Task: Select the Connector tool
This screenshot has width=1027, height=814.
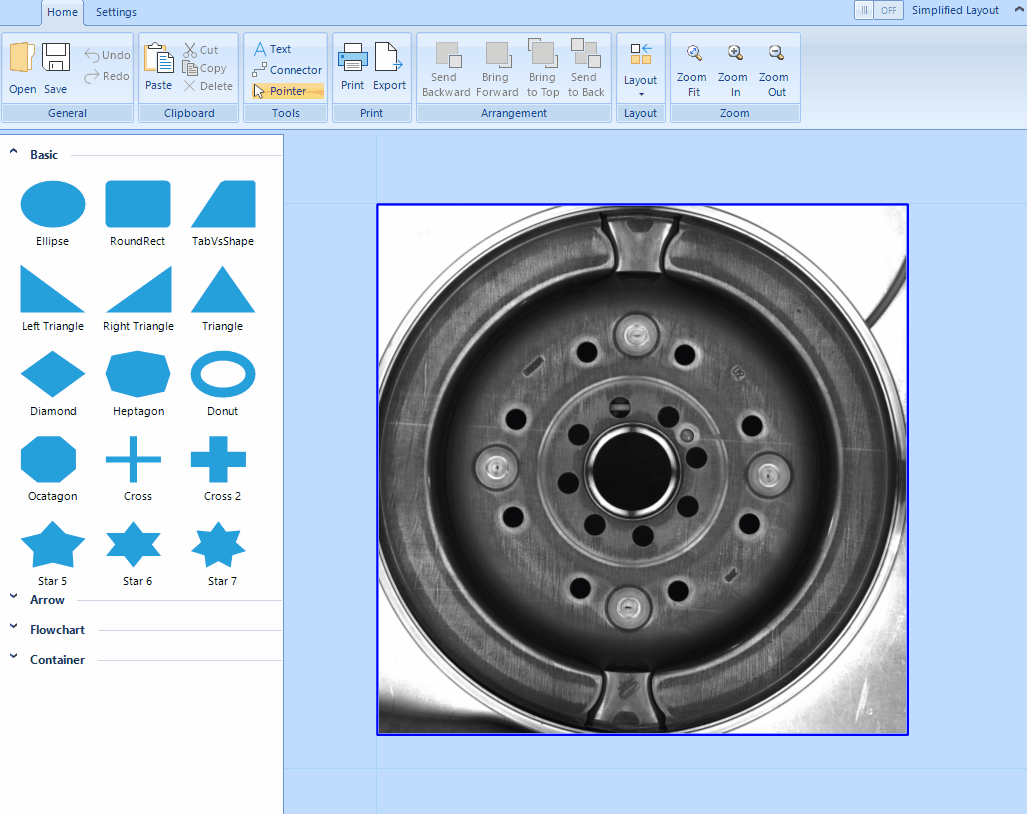Action: [x=287, y=70]
